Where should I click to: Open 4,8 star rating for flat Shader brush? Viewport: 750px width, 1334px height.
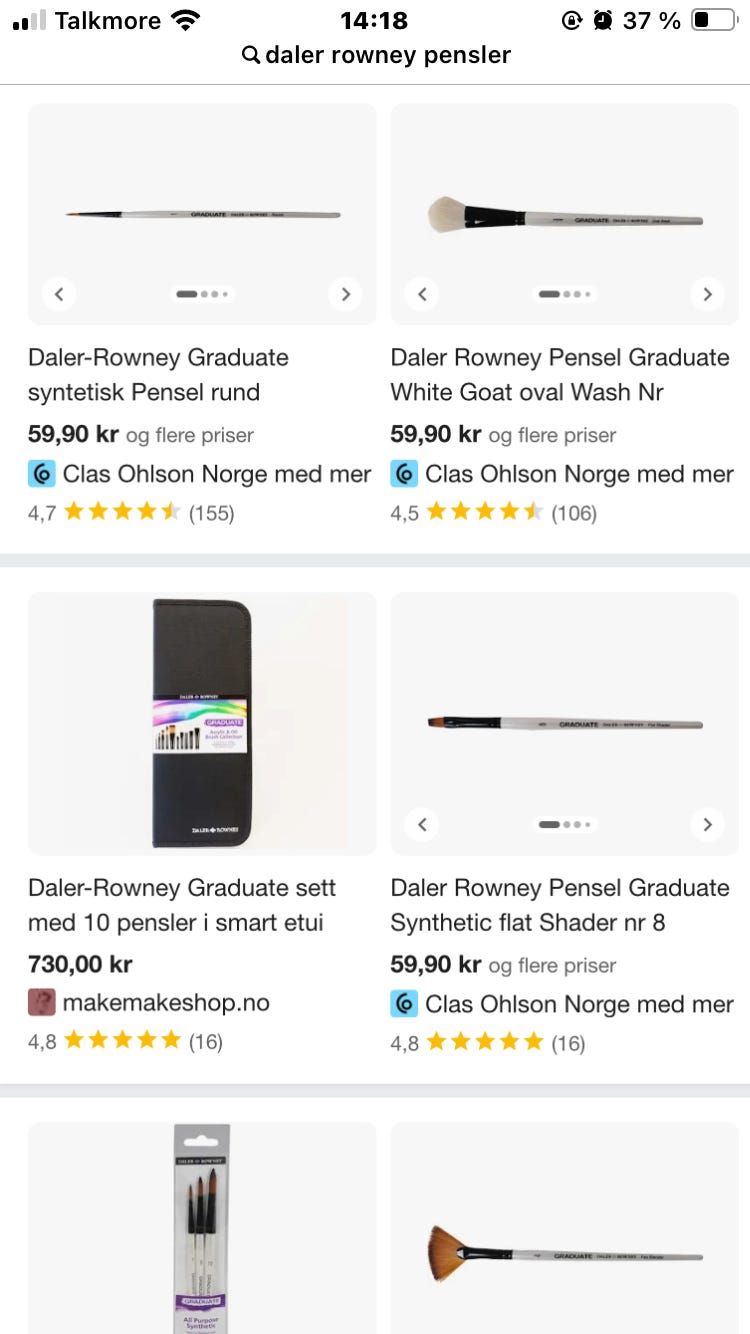487,1043
